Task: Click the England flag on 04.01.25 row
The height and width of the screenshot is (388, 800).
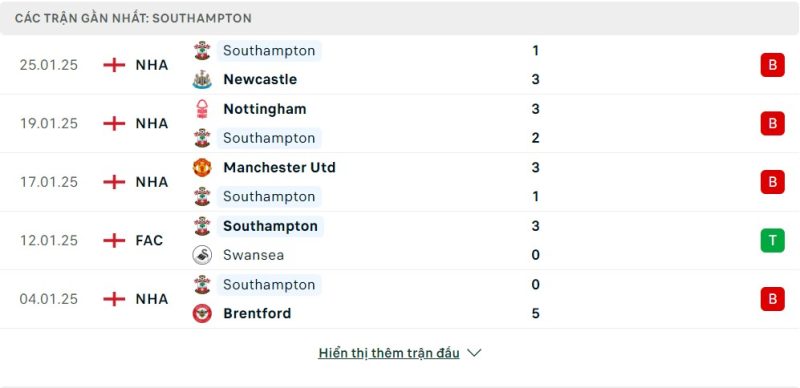Action: 114,299
